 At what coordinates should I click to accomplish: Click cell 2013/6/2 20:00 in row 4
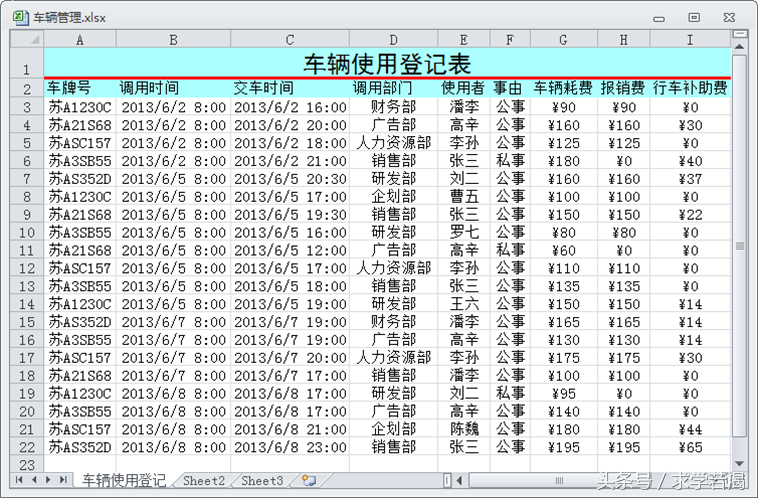tap(290, 125)
